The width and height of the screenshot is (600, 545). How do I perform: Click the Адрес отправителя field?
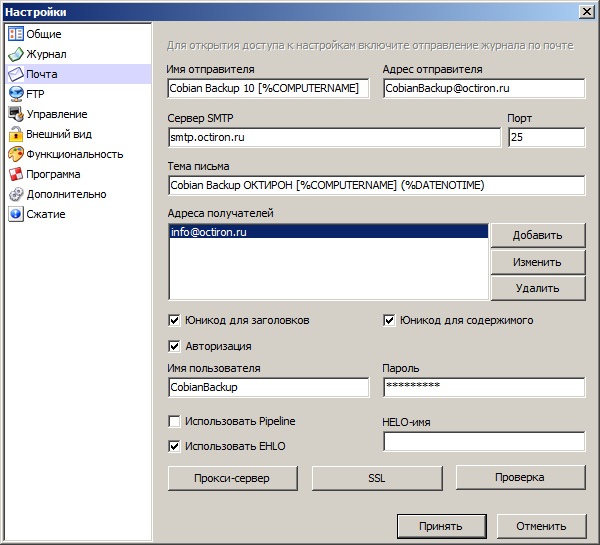[x=484, y=88]
